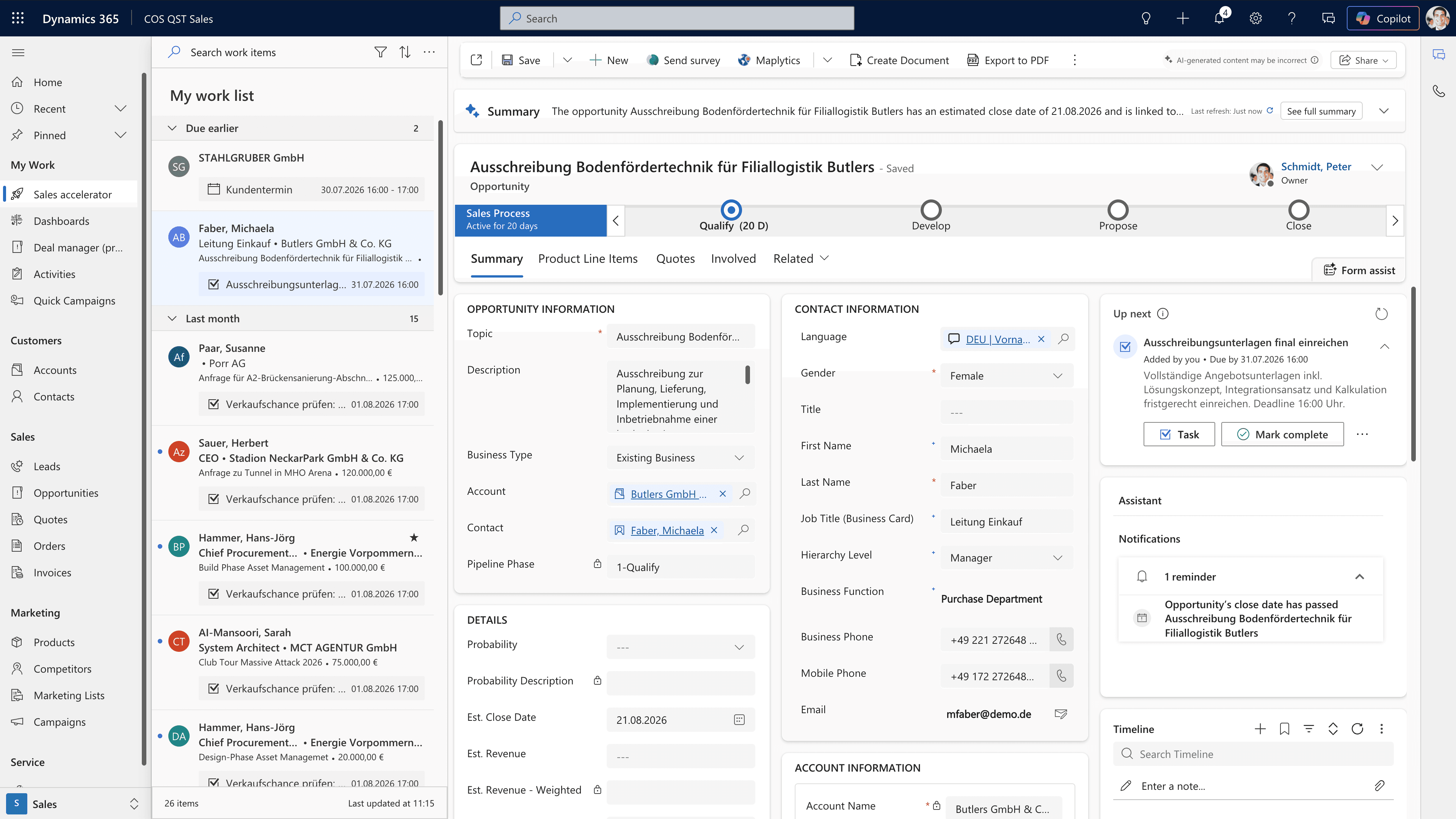The image size is (1456, 819).
Task: Click the lightbulb ideas icon
Action: 1146,18
